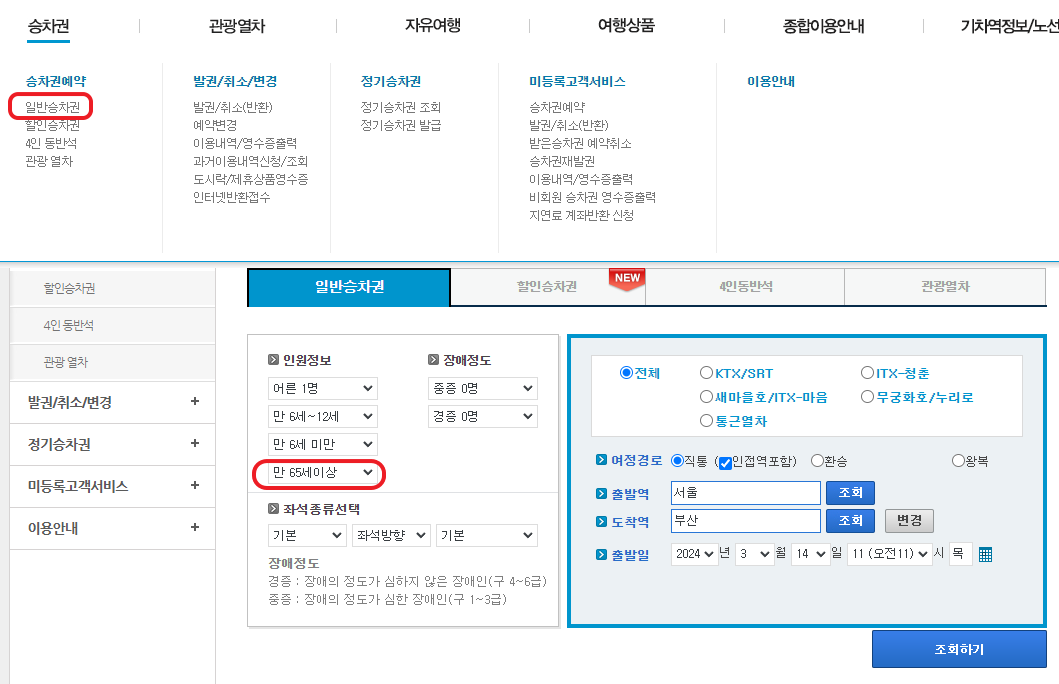Select 관광 열차 in left sidebar
This screenshot has width=1059, height=684.
pyautogui.click(x=113, y=363)
